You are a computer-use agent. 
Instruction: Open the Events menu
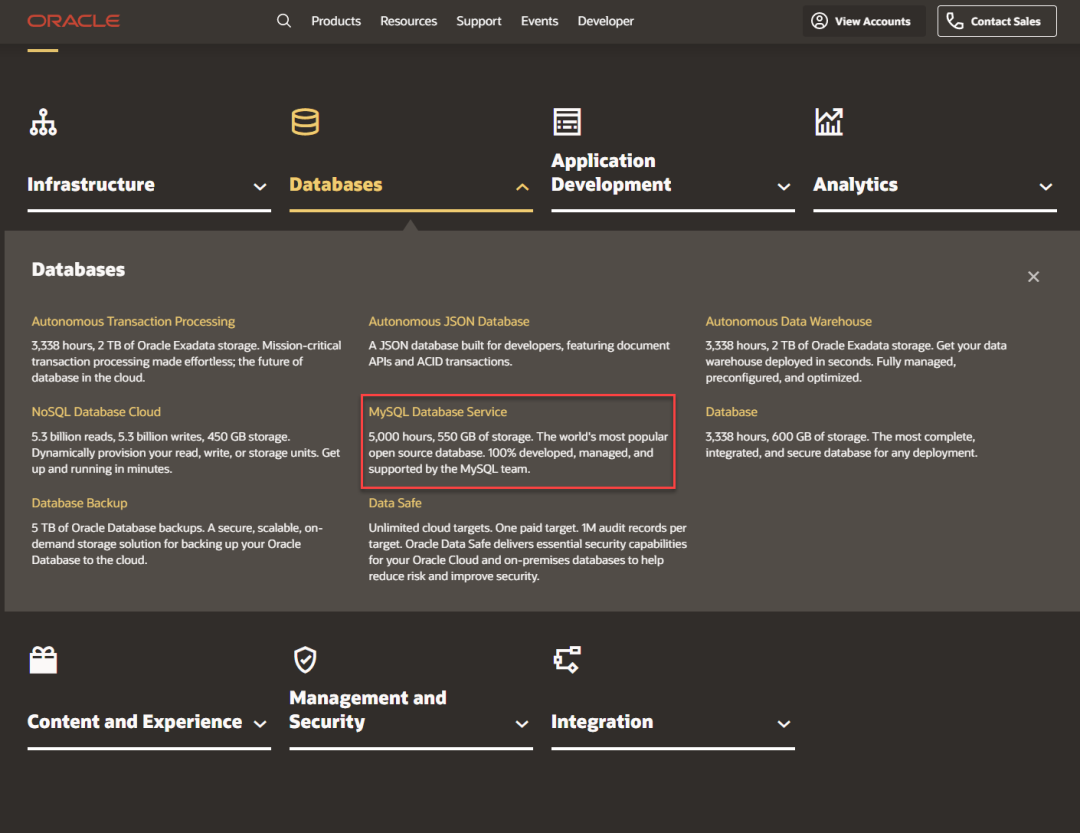(539, 21)
